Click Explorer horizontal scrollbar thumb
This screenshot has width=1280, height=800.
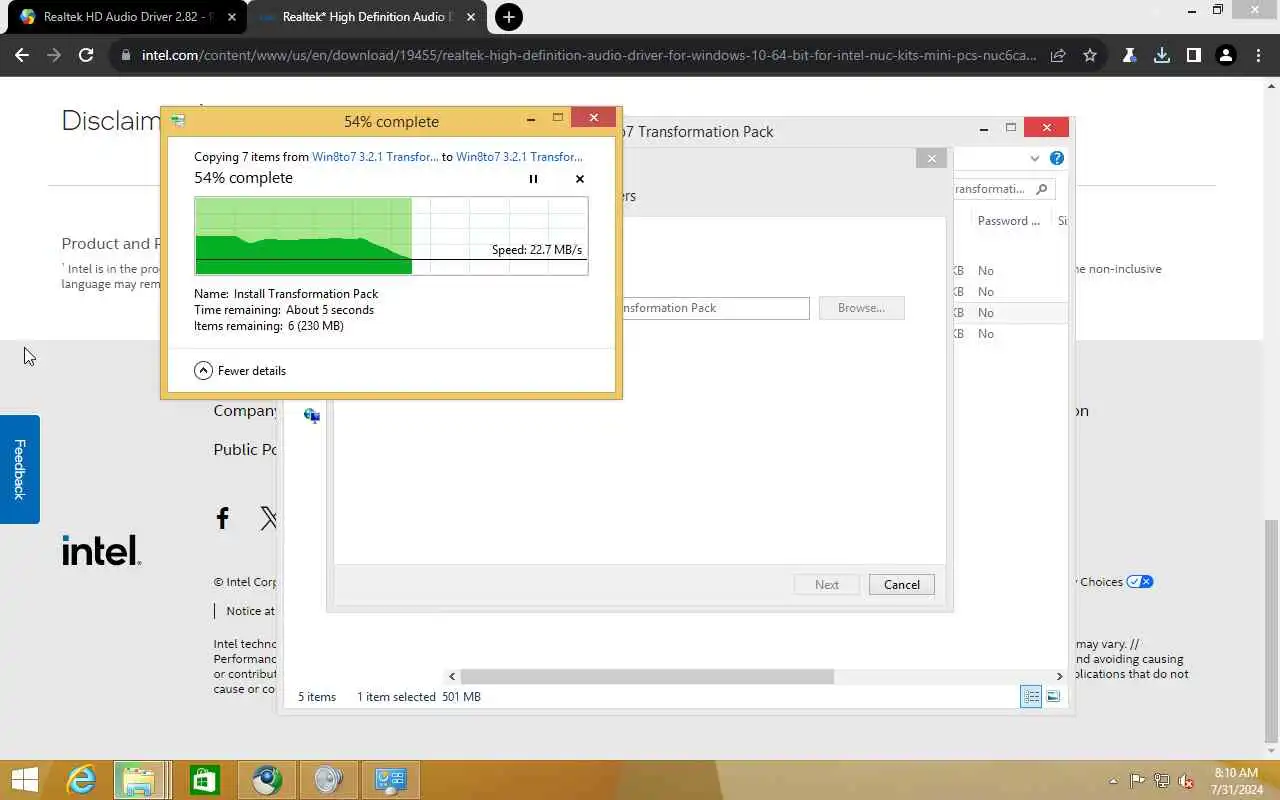click(647, 677)
